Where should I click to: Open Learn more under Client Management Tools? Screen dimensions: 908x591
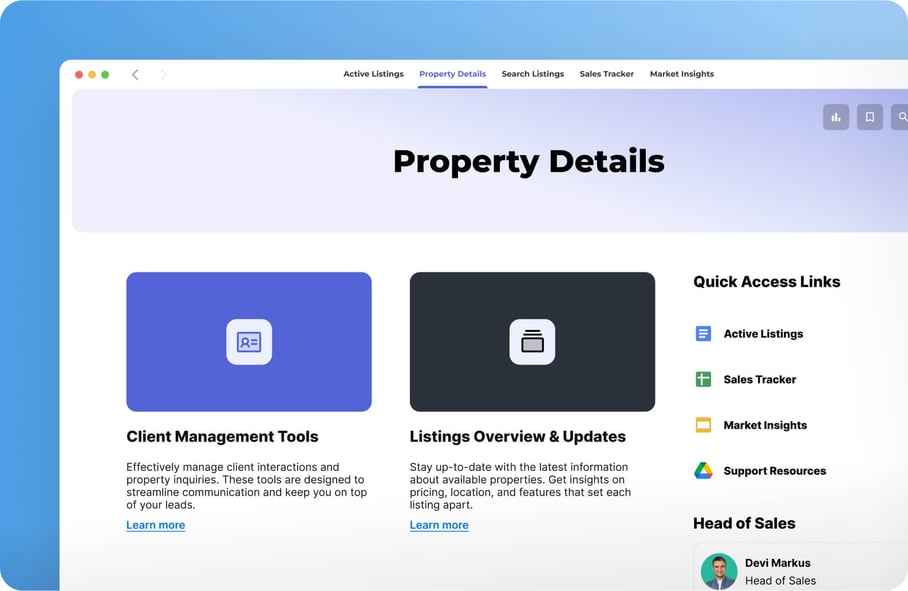click(155, 525)
